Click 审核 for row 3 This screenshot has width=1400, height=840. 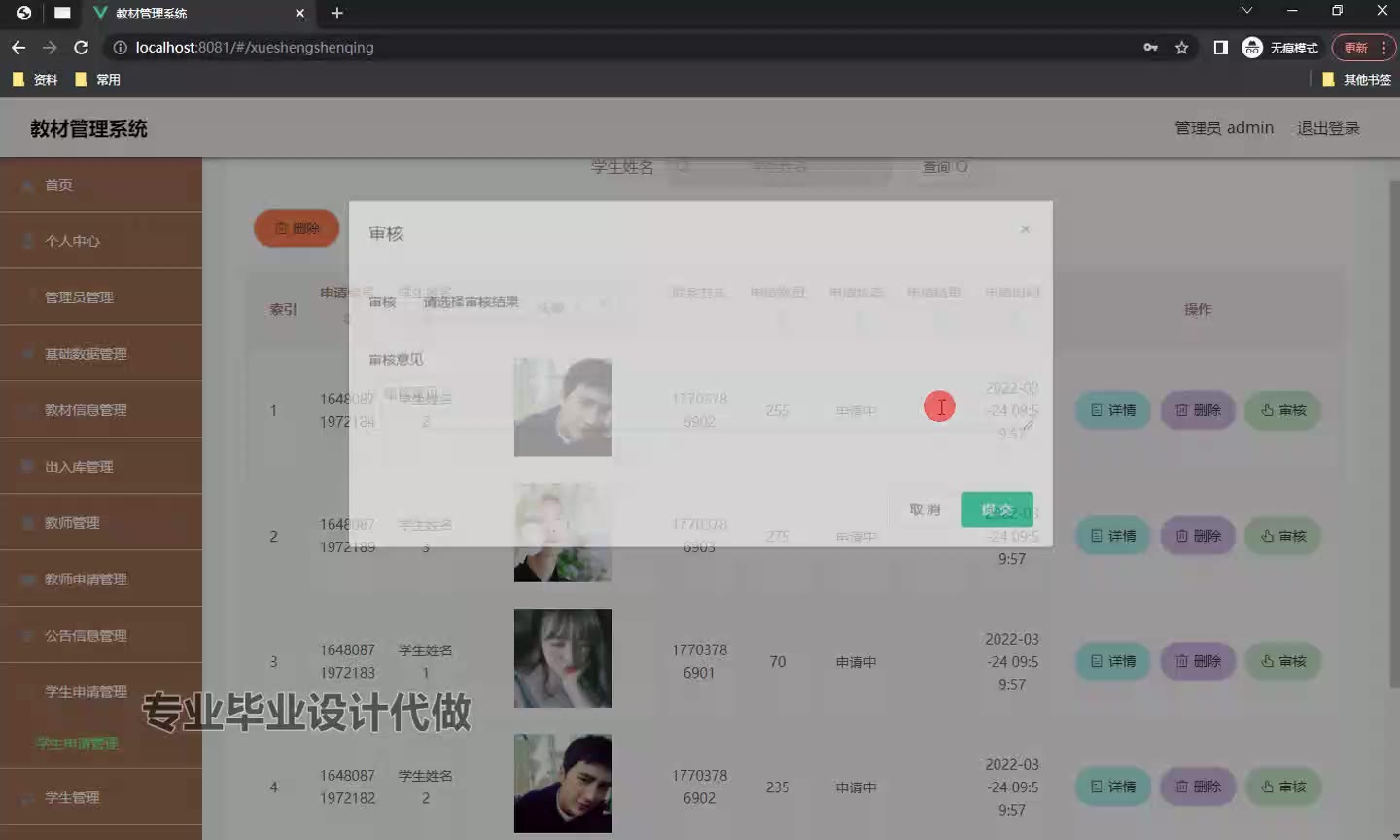point(1283,661)
